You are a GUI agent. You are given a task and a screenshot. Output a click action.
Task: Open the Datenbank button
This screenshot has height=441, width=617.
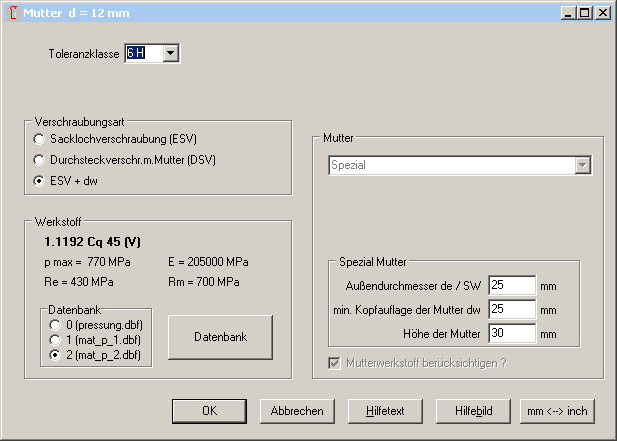point(219,337)
